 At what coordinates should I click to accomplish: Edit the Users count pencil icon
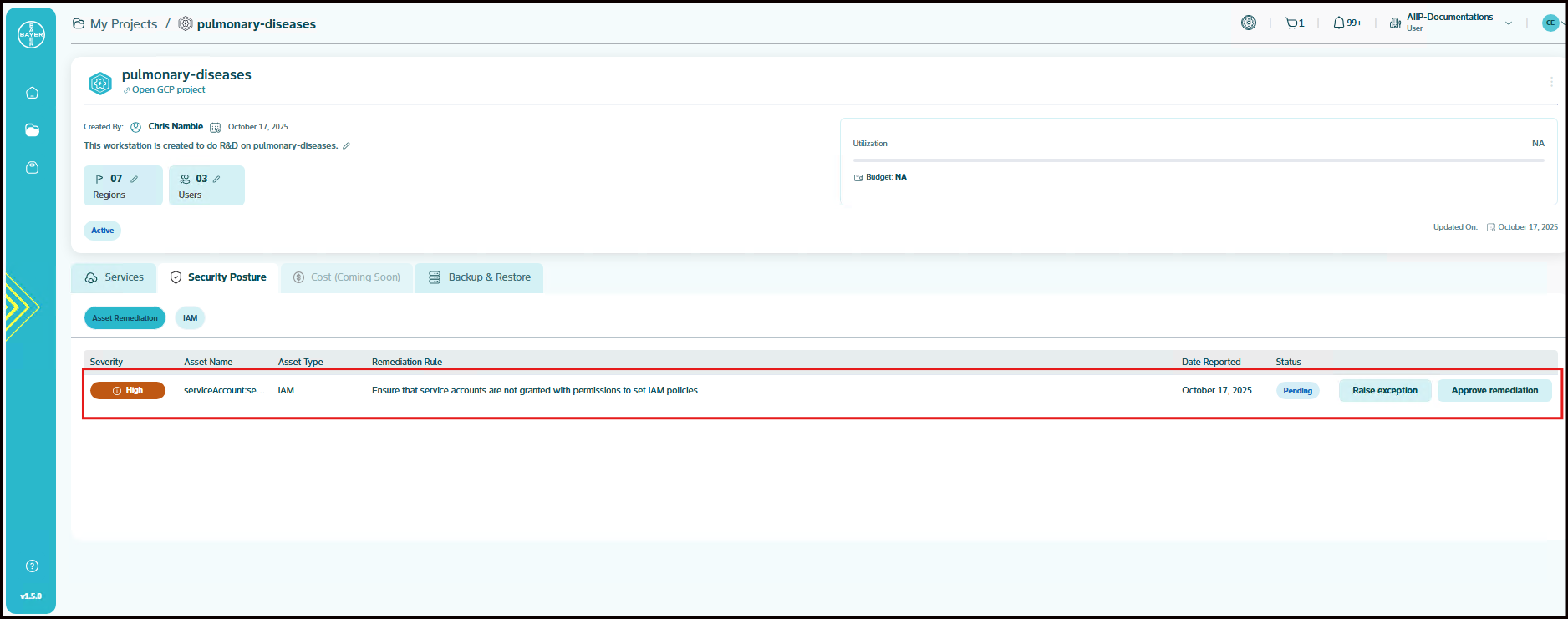[x=216, y=179]
